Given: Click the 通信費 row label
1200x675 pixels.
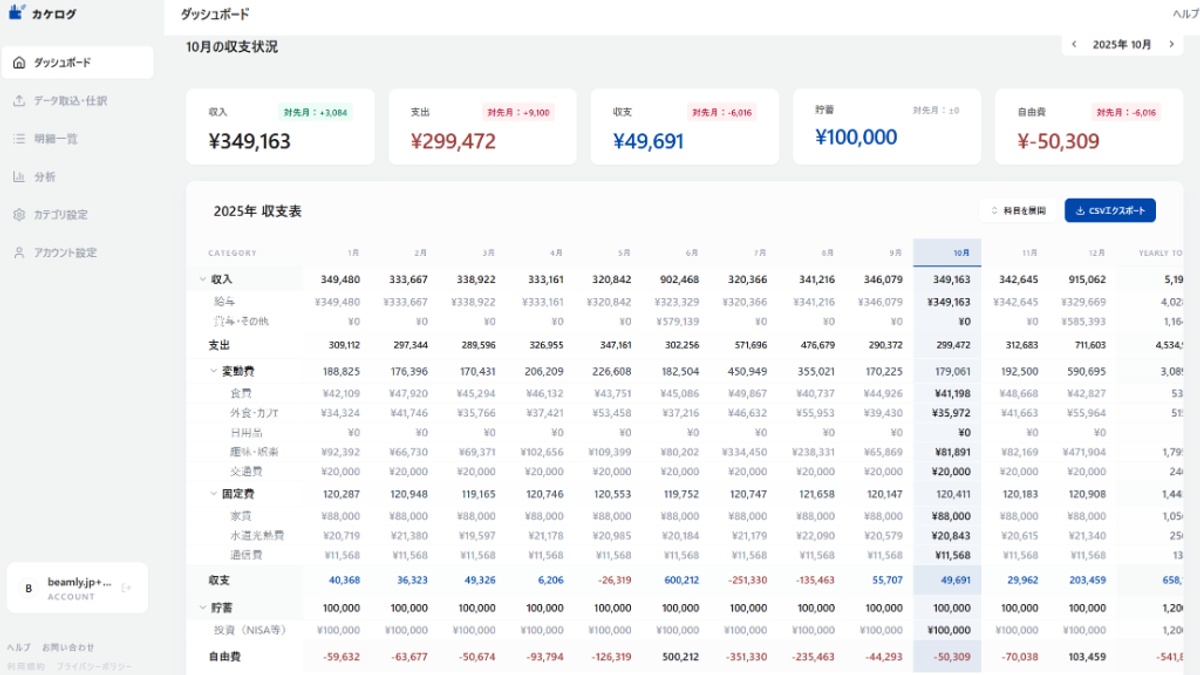Looking at the screenshot, I should pyautogui.click(x=246, y=555).
